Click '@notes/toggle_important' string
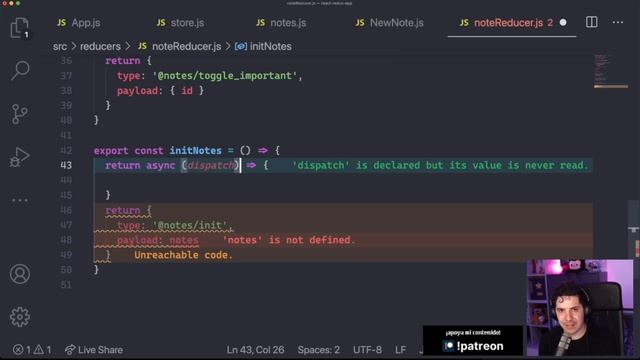 (224, 76)
